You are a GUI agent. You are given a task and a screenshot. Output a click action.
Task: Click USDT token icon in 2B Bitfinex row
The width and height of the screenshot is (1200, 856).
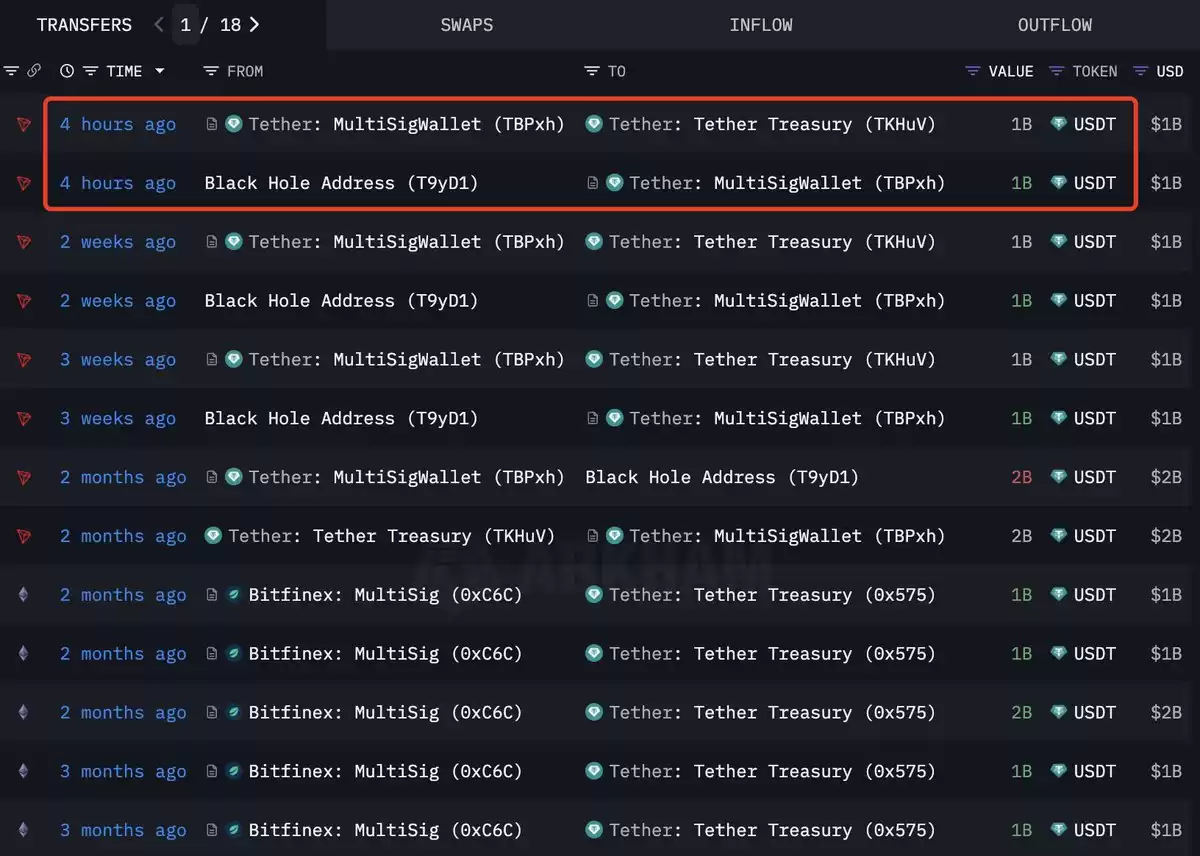1058,712
